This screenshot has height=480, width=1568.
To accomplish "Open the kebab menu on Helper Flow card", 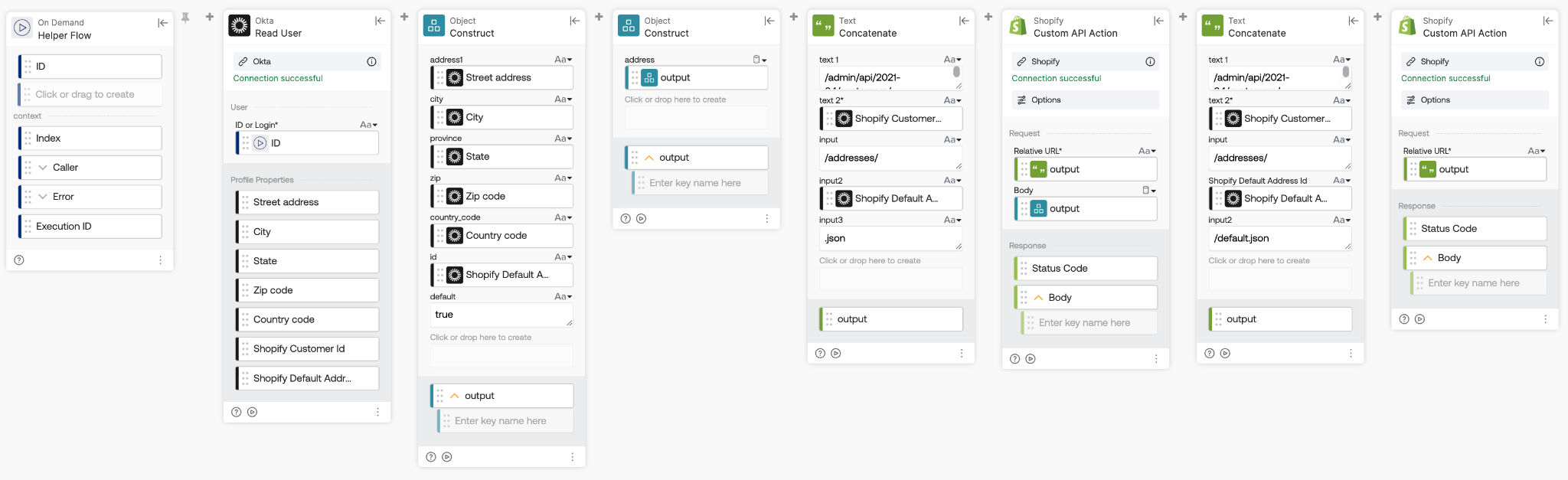I will (x=160, y=260).
